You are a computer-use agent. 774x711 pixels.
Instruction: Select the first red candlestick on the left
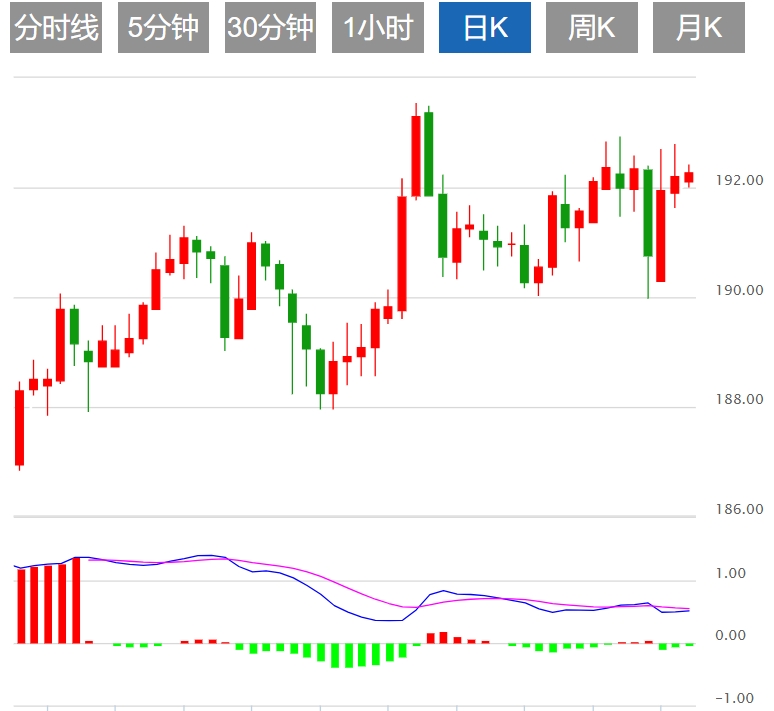(x=19, y=428)
